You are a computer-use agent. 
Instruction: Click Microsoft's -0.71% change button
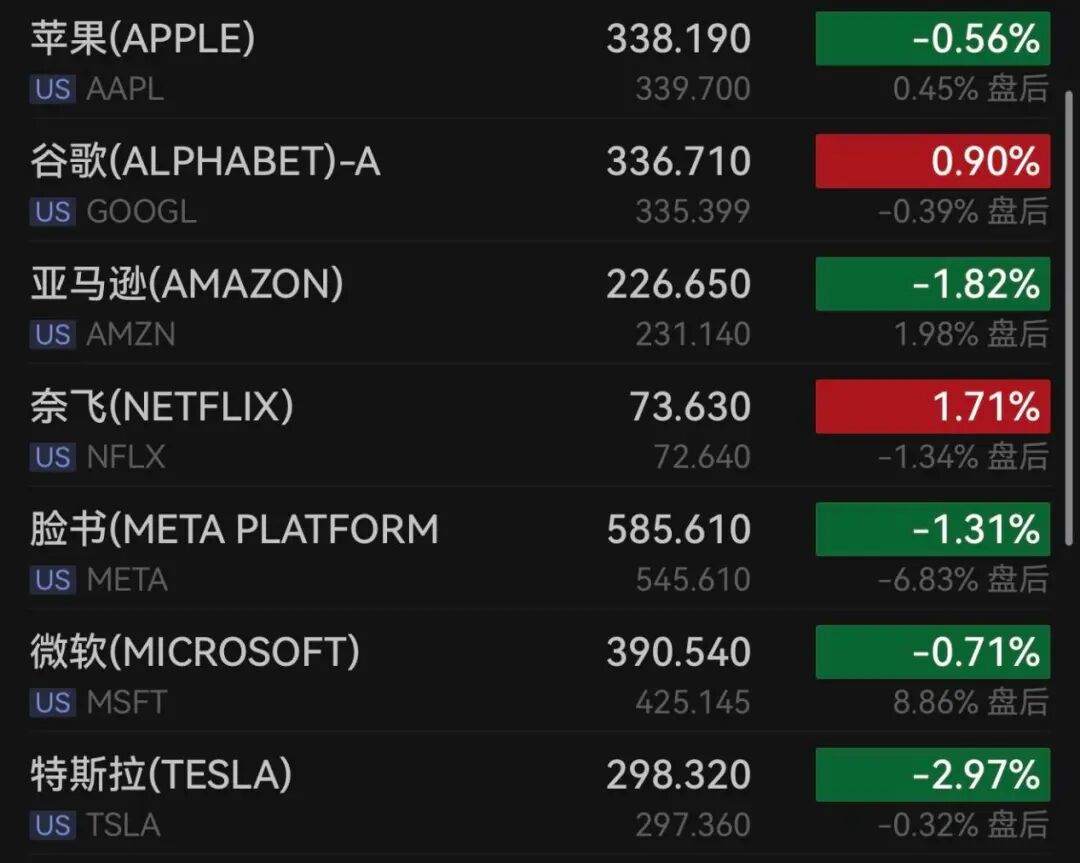tap(933, 652)
